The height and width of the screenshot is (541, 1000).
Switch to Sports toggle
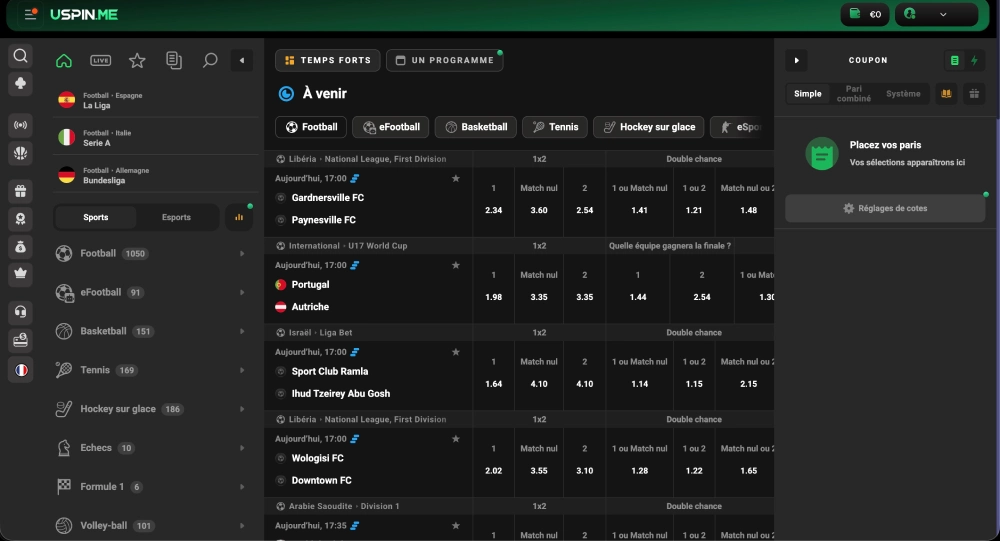point(96,218)
